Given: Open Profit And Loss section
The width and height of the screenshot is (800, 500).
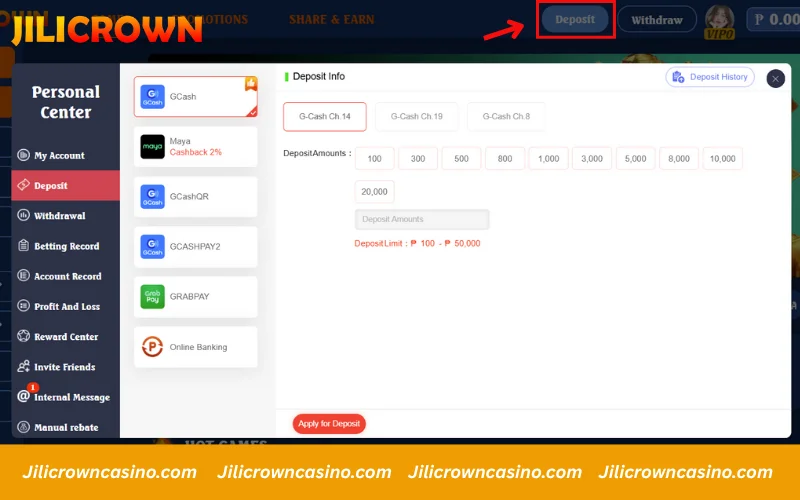Looking at the screenshot, I should click(65, 306).
